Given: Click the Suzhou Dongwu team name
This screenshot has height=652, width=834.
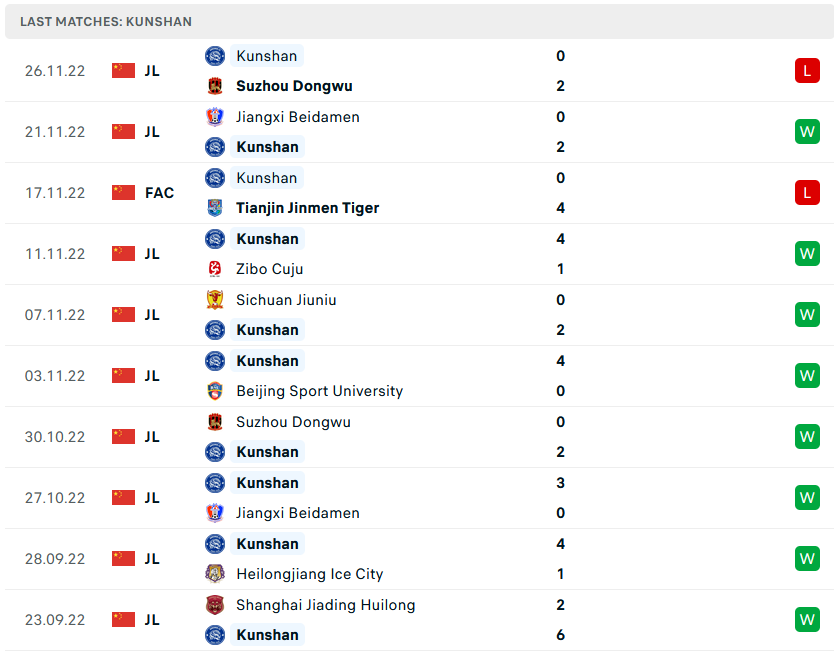Looking at the screenshot, I should click(x=294, y=86).
